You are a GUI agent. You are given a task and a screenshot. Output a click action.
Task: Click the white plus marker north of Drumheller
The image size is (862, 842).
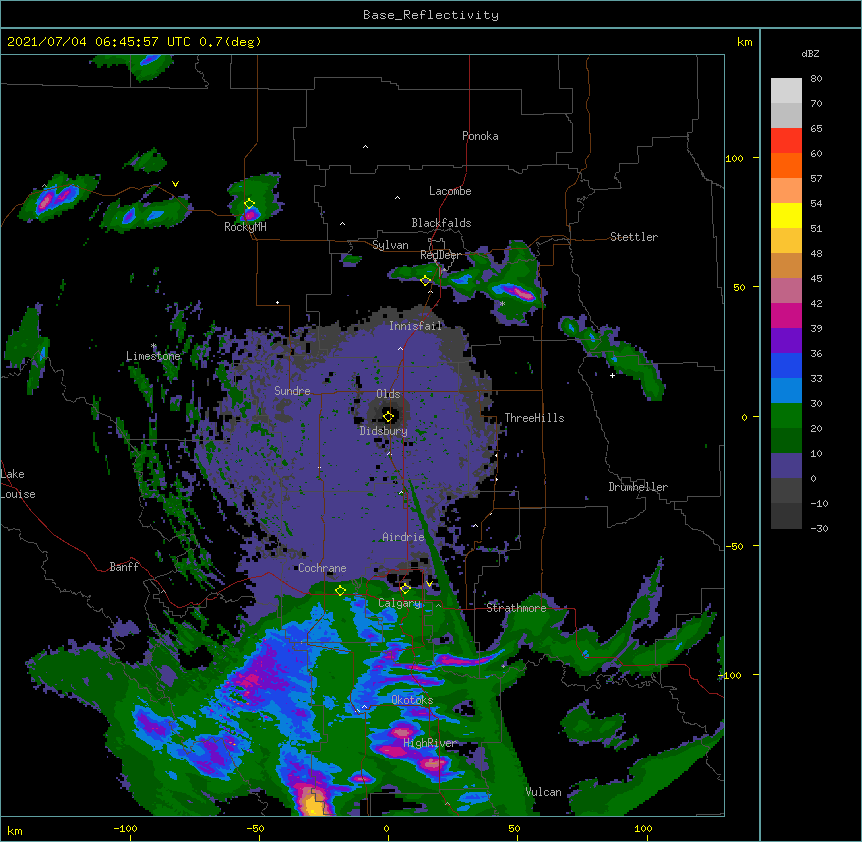point(612,375)
